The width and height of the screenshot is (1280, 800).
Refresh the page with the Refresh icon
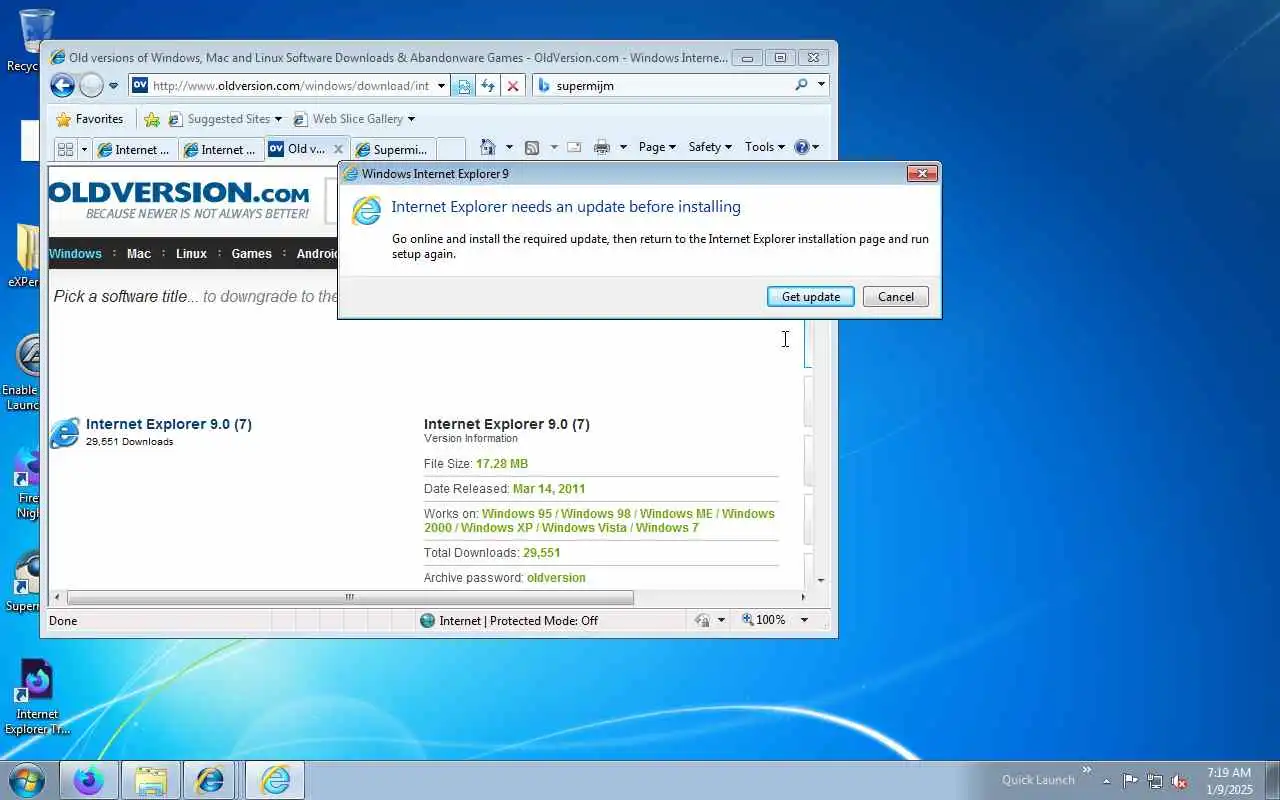(488, 86)
